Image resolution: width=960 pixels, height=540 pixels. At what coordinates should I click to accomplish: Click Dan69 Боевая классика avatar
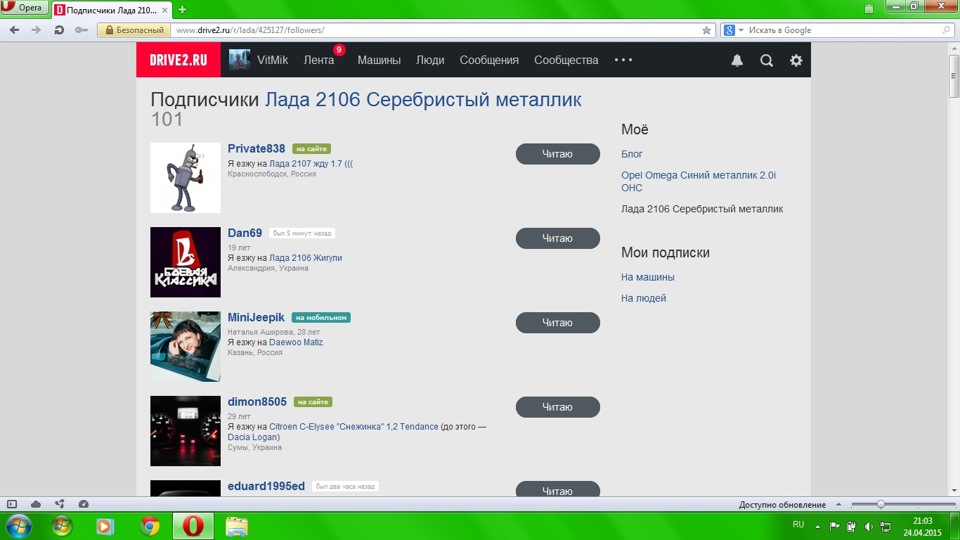click(186, 263)
